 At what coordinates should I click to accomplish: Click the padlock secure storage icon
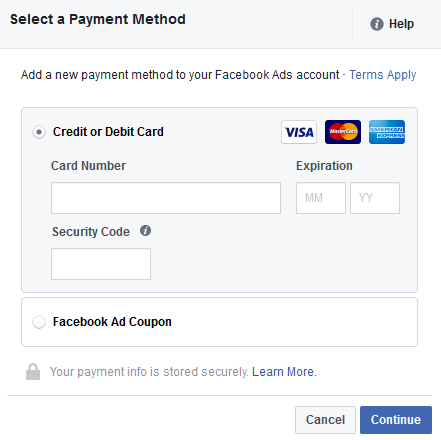[x=33, y=372]
